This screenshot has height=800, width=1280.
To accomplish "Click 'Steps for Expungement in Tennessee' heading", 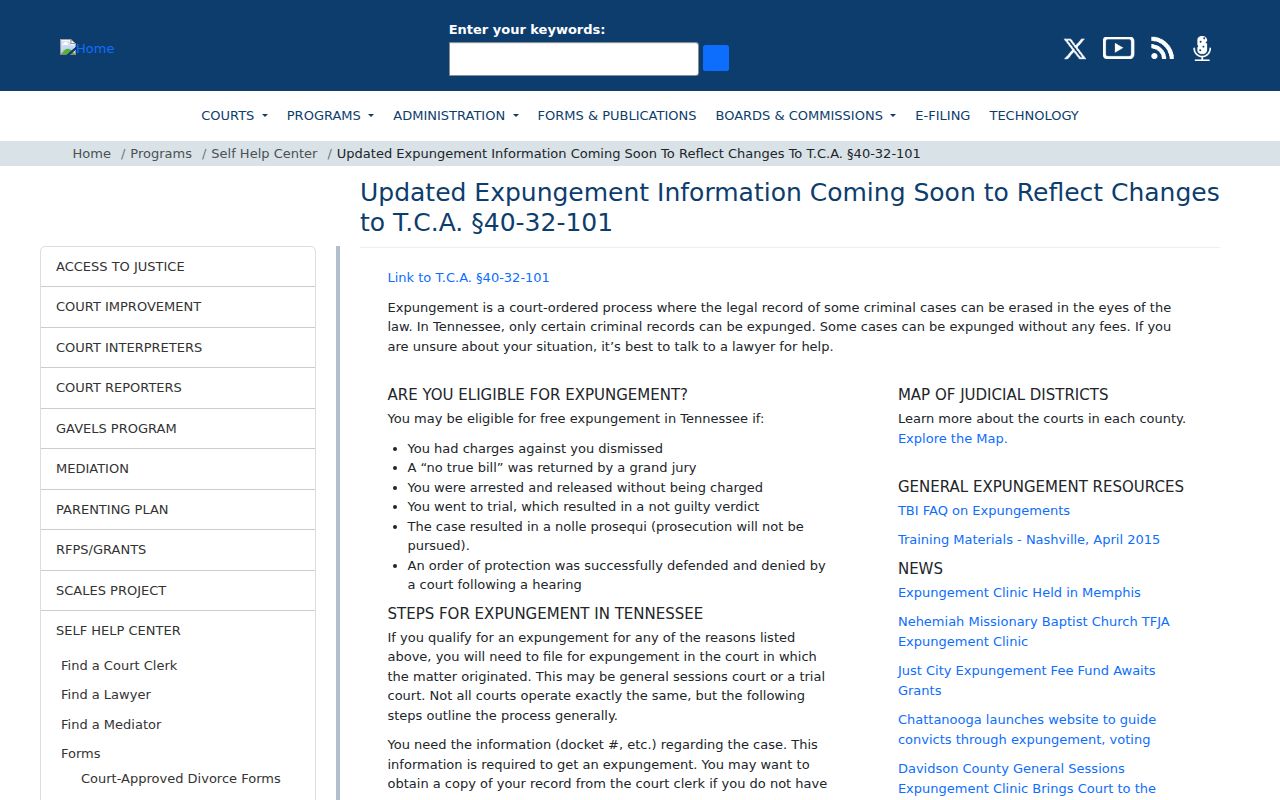I will point(545,613).
